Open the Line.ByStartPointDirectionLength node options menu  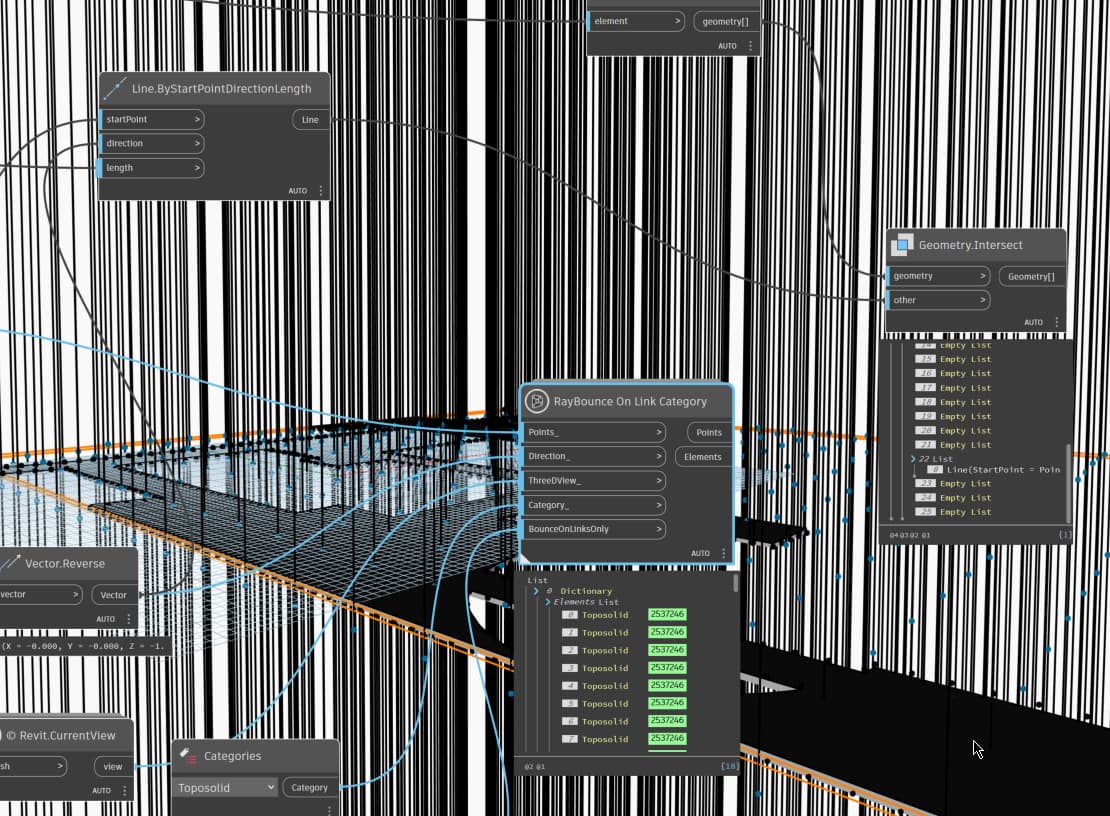321,190
